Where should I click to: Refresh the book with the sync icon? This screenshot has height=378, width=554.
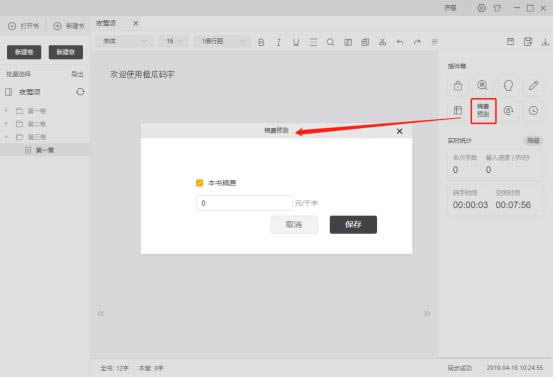pos(81,92)
